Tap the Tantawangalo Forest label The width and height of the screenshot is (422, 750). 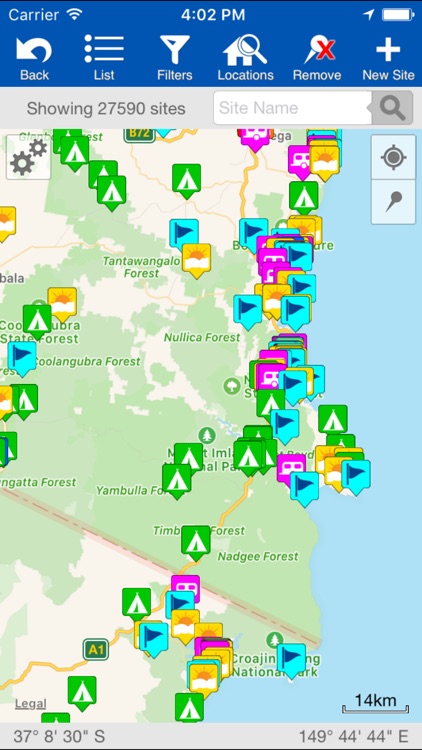(x=142, y=267)
